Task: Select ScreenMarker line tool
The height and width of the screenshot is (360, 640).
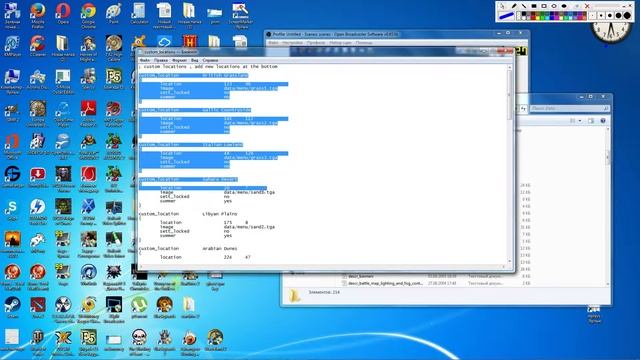Action: [x=524, y=6]
